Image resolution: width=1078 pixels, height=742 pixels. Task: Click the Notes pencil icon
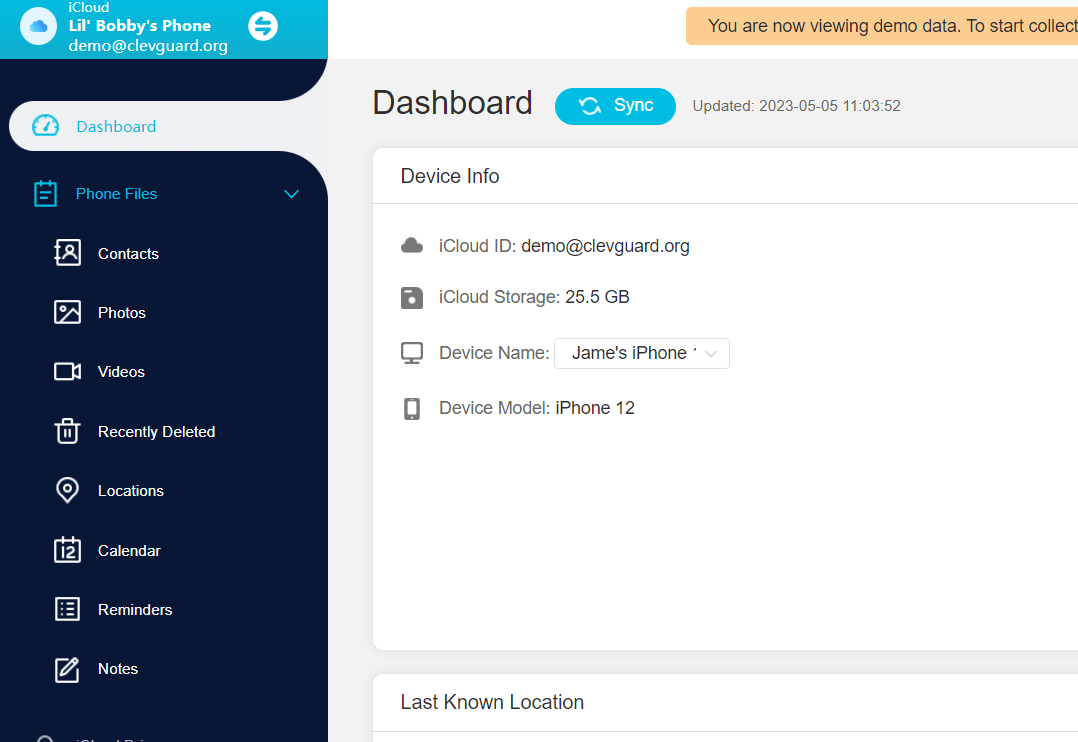(67, 668)
